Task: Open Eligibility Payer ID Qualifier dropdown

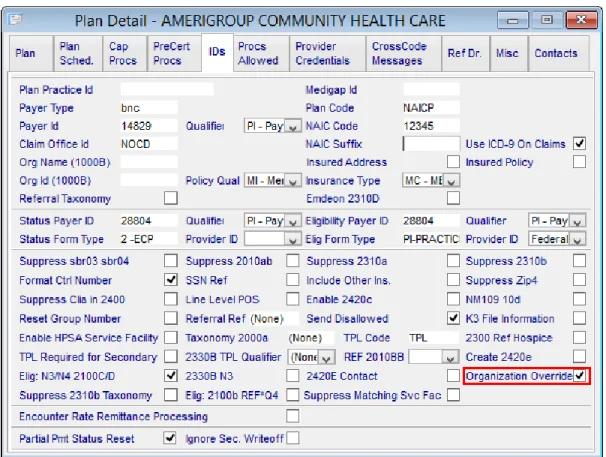Action: click(557, 221)
